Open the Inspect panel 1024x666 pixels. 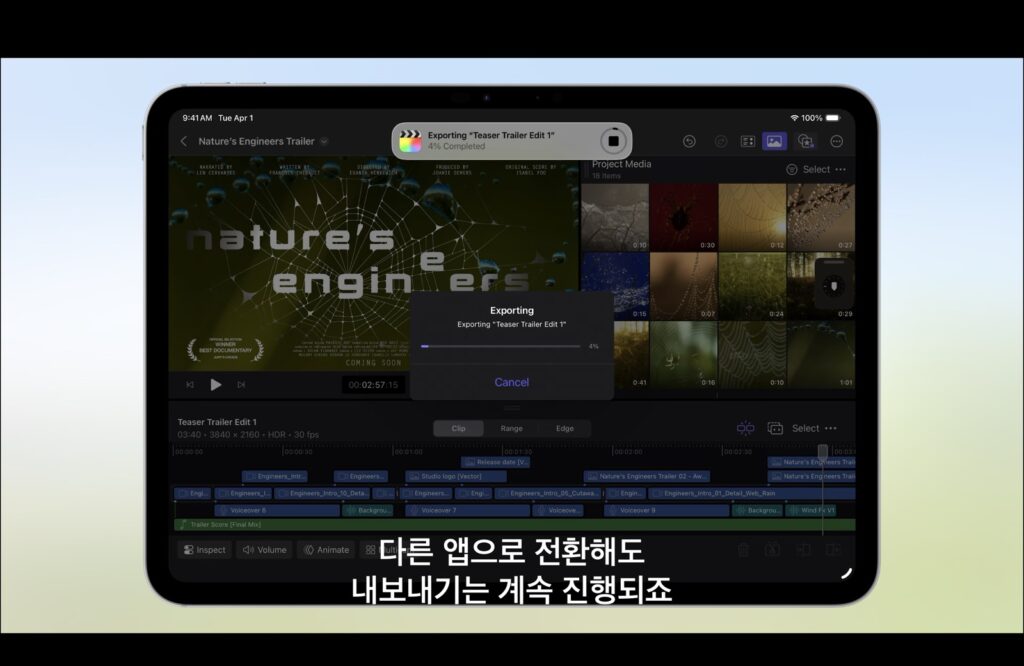click(x=204, y=550)
